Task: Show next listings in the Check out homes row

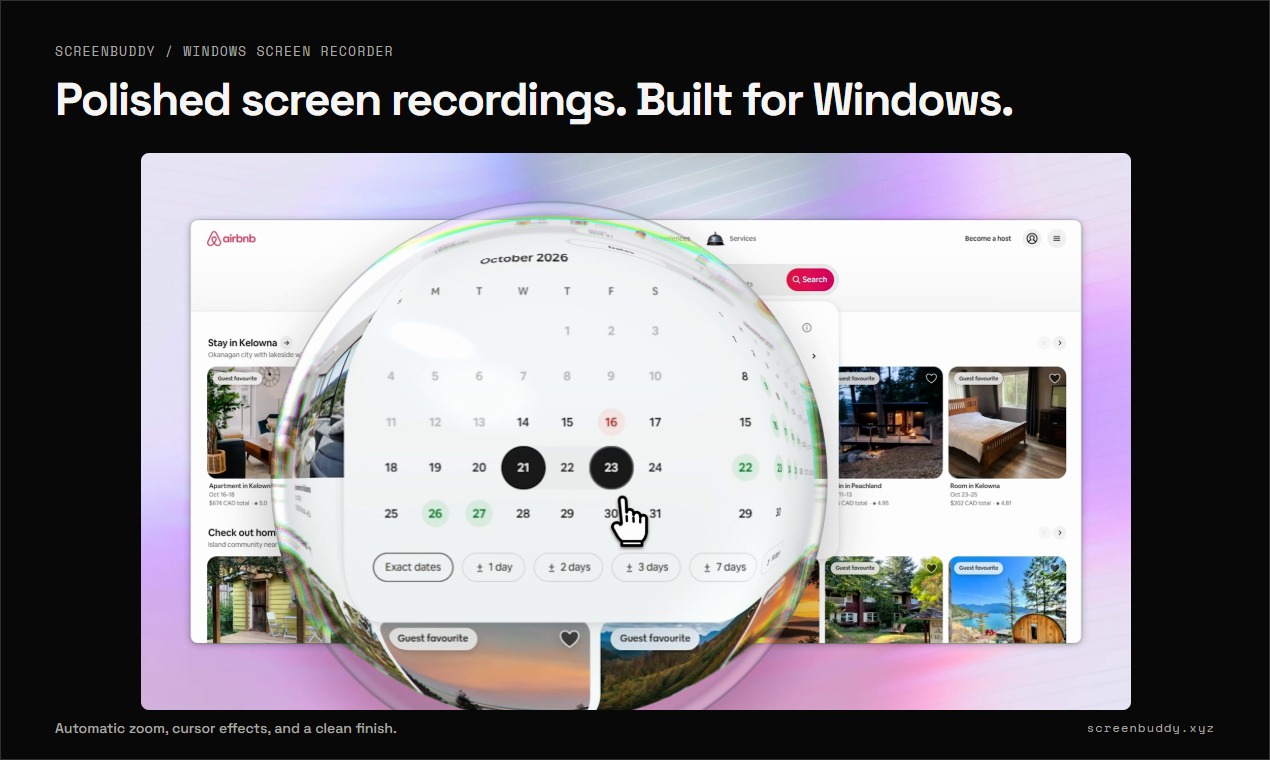Action: 1060,533
